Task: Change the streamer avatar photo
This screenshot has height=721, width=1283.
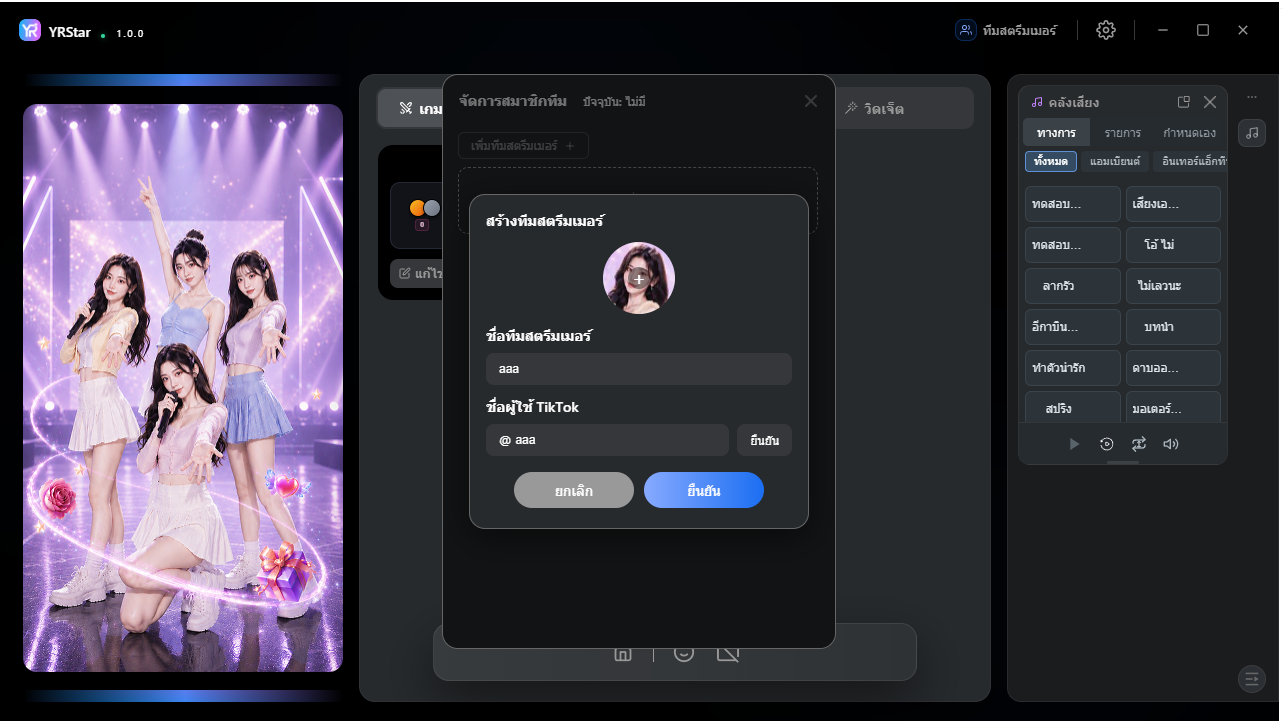Action: (x=639, y=278)
